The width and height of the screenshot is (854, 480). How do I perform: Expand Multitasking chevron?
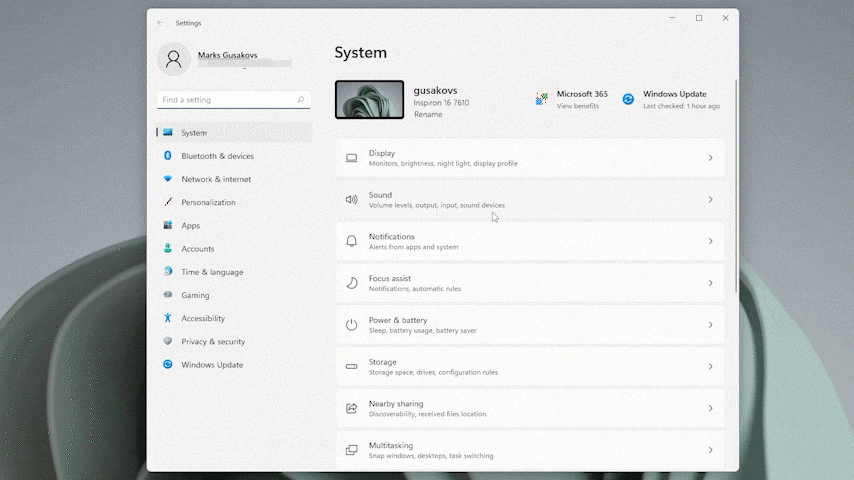(711, 450)
